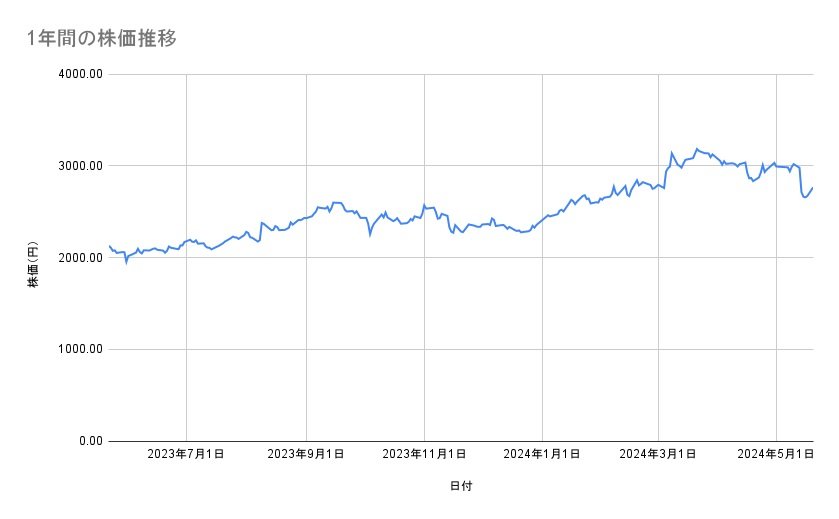Viewport: 839px width, 519px height.
Task: Click the 2024年1月1日 date label
Action: point(542,455)
